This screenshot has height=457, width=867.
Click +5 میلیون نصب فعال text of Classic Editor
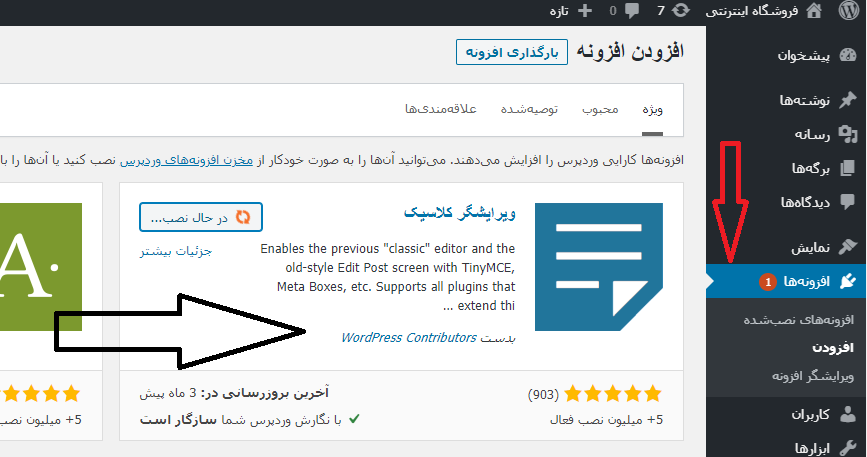[x=606, y=420]
